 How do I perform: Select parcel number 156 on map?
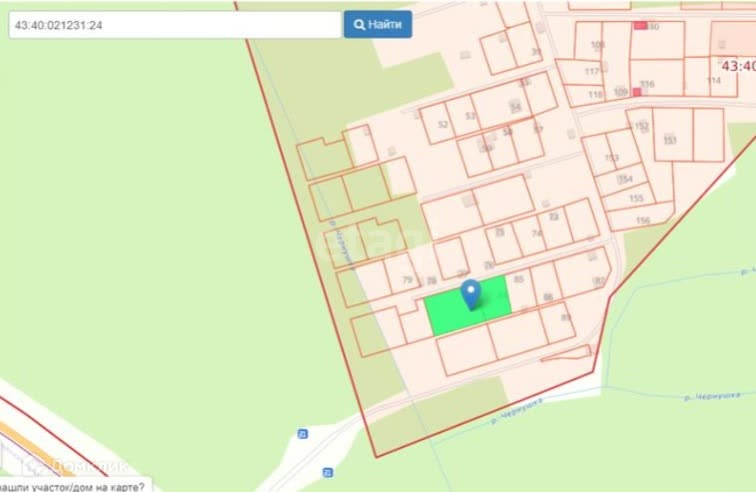pyautogui.click(x=643, y=220)
